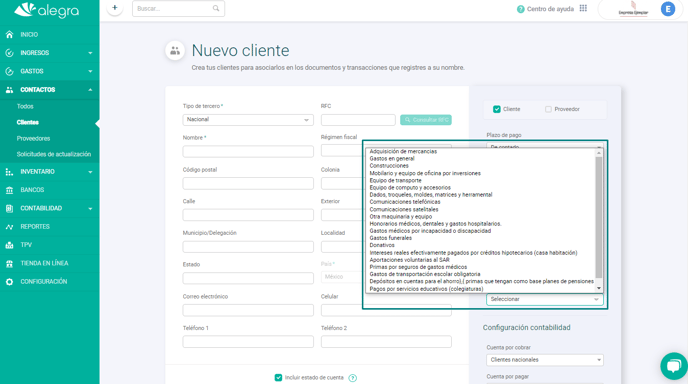Click the RFC input field
The height and width of the screenshot is (384, 688).
358,120
